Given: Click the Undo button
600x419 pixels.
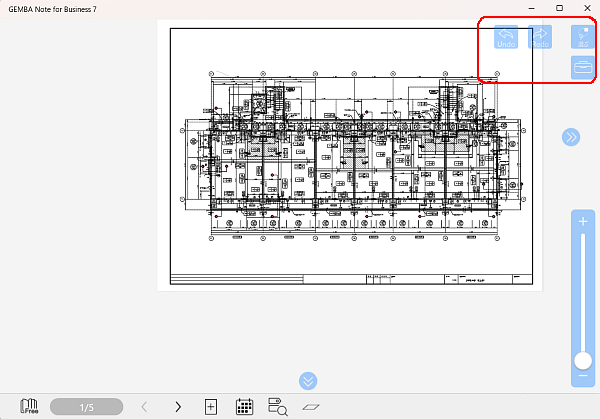Looking at the screenshot, I should 506,37.
